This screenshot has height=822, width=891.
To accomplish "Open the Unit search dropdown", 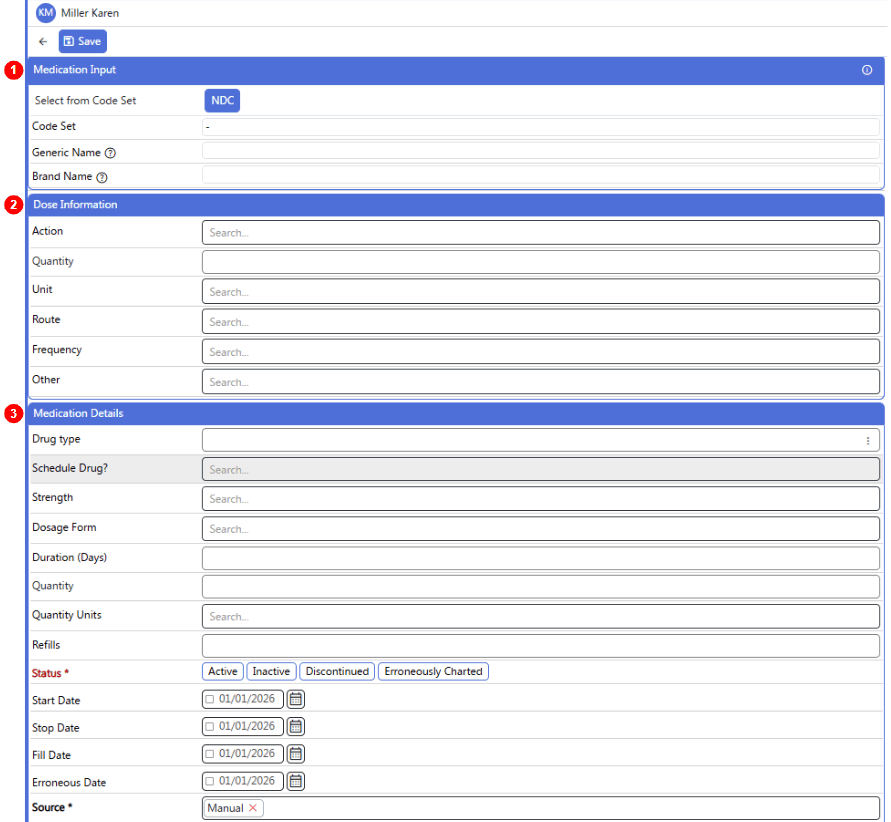I will point(541,292).
